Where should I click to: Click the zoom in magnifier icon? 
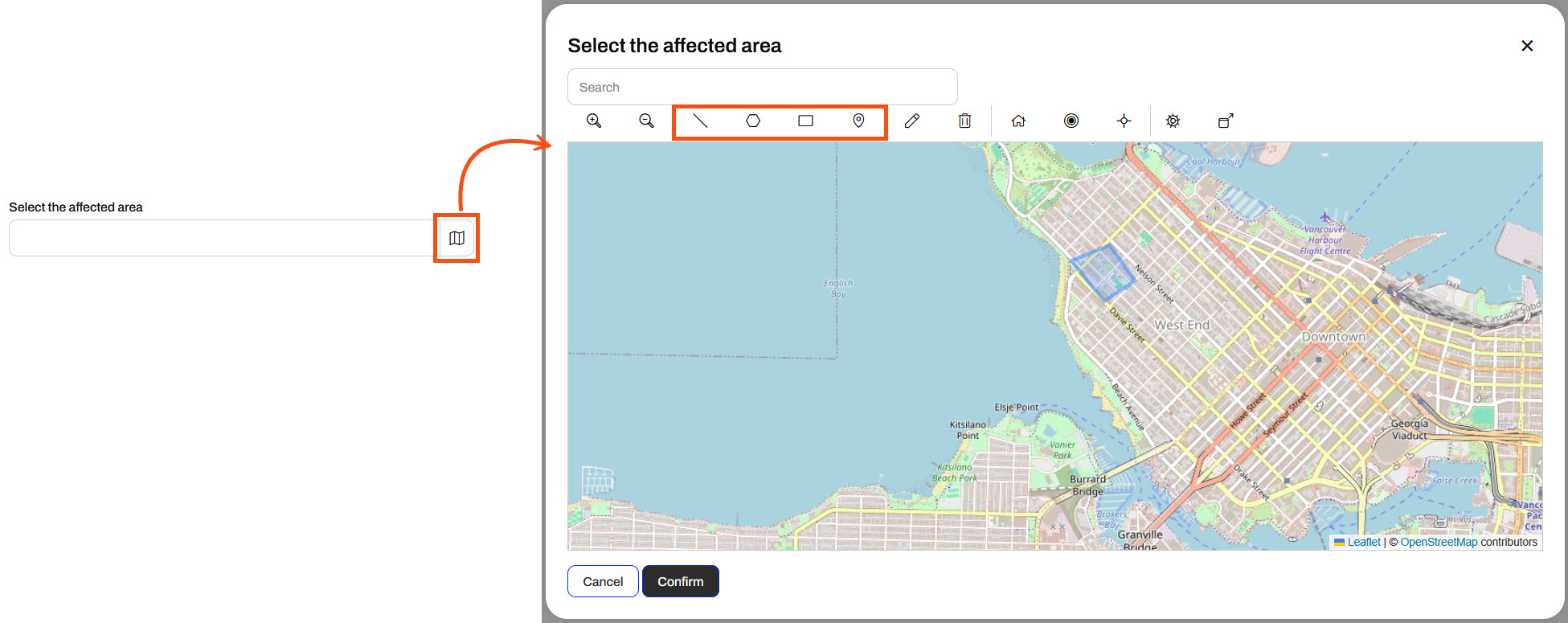[x=594, y=121]
